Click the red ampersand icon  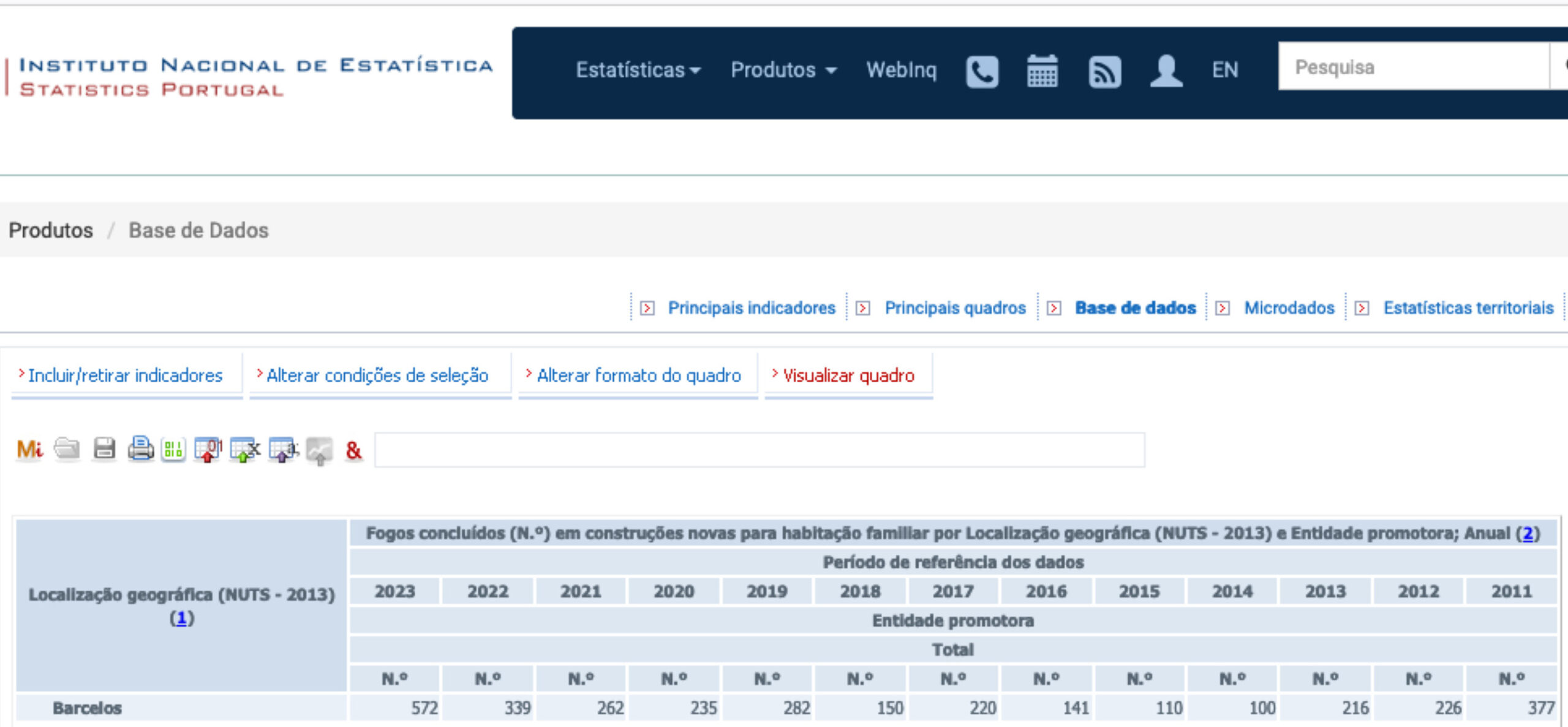click(x=353, y=451)
